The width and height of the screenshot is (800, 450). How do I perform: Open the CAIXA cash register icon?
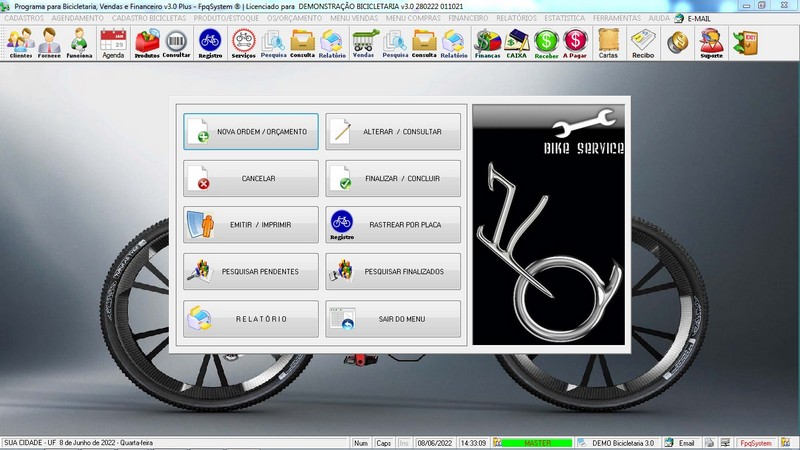pos(517,43)
